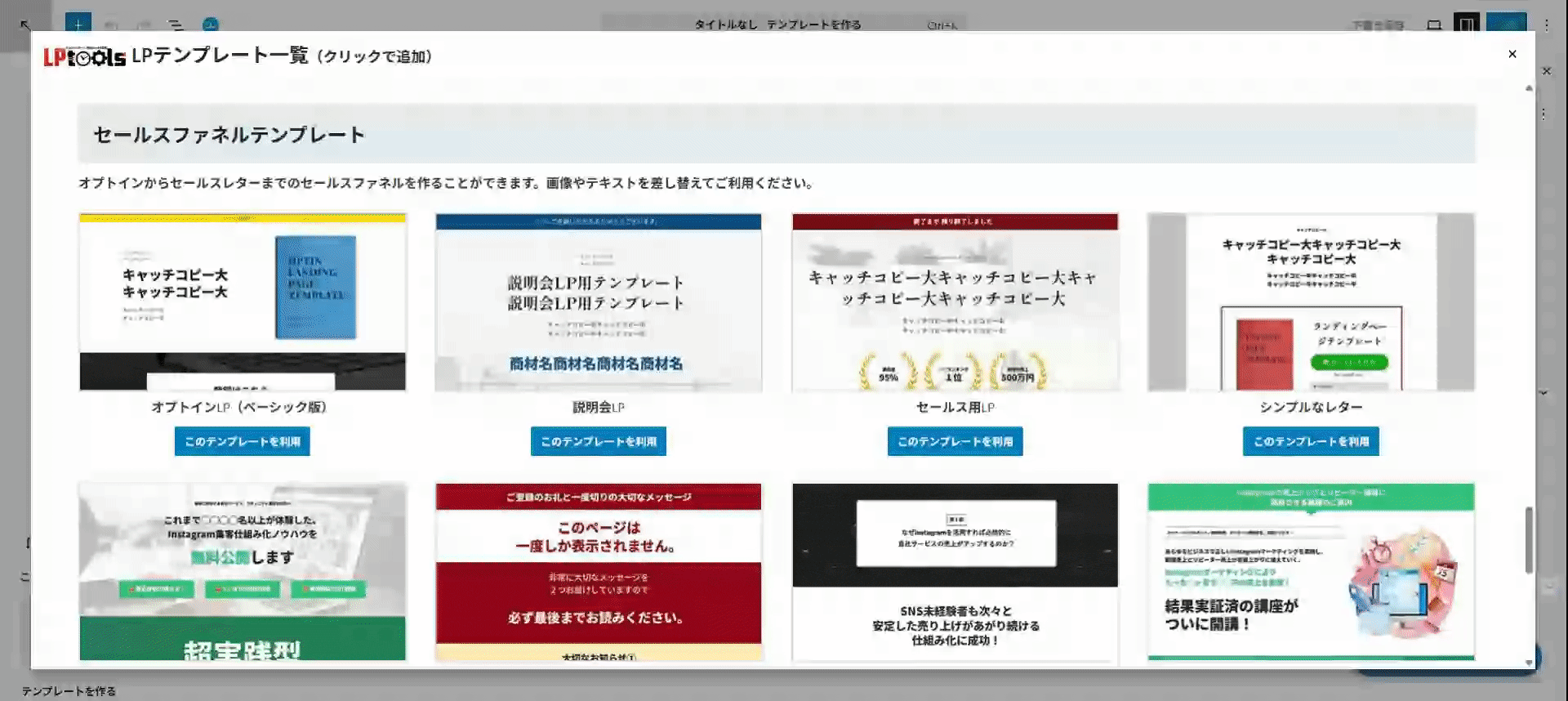Open the block inserter plus button in editor
This screenshot has width=1568, height=701.
78,25
